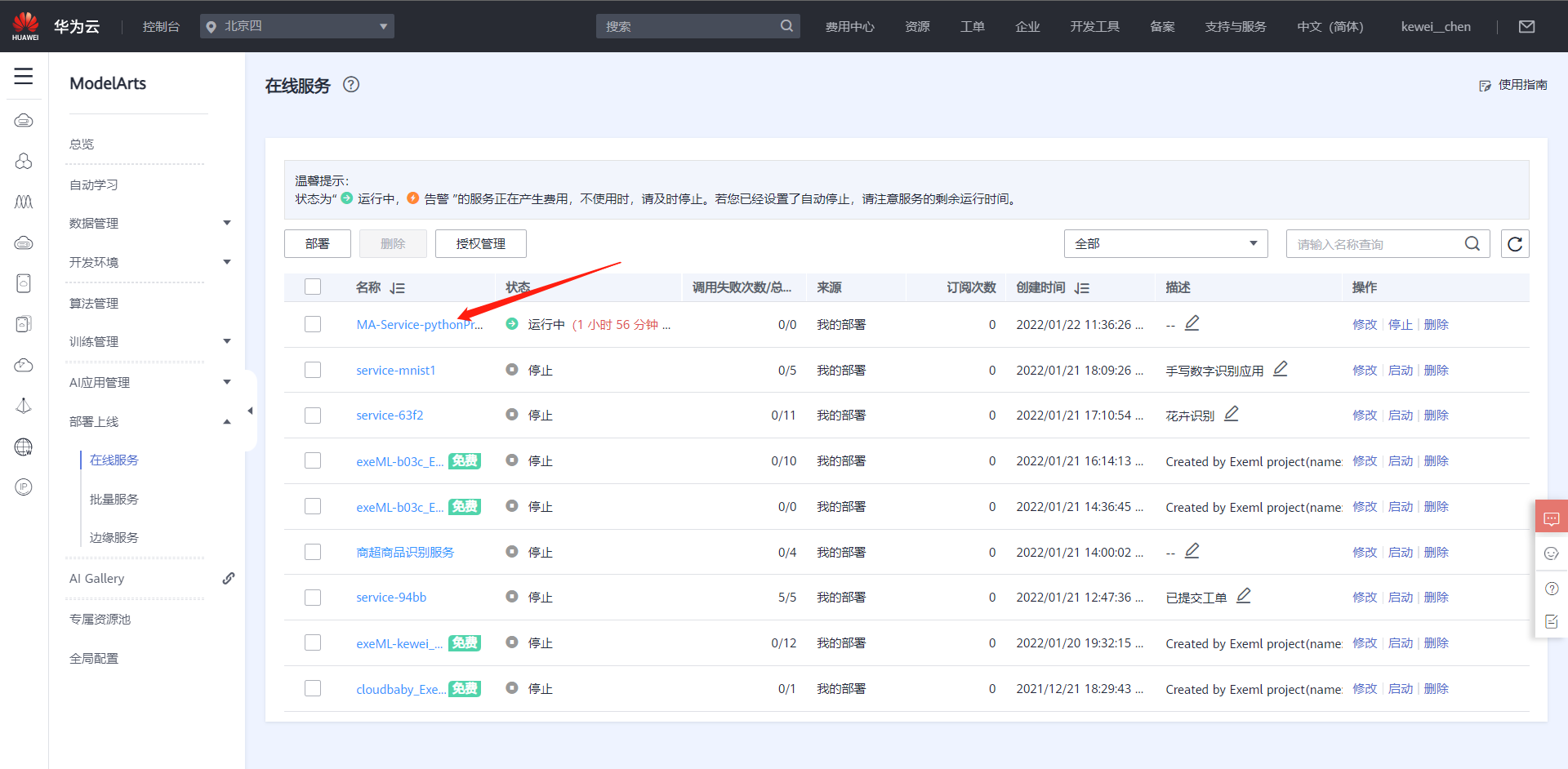Open the mail envelope icon

click(1526, 26)
